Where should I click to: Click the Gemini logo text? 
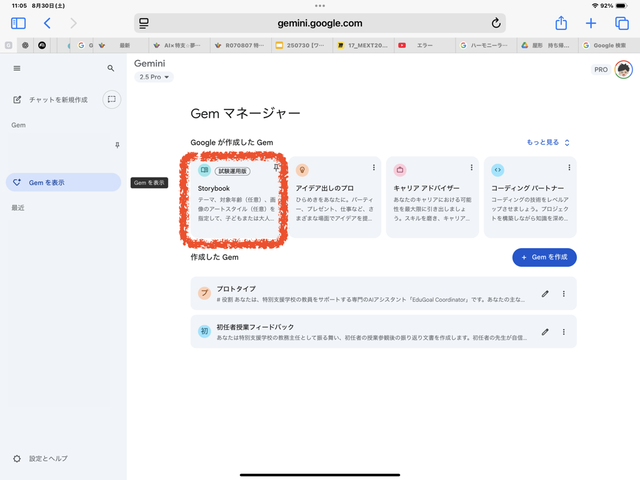[149, 63]
